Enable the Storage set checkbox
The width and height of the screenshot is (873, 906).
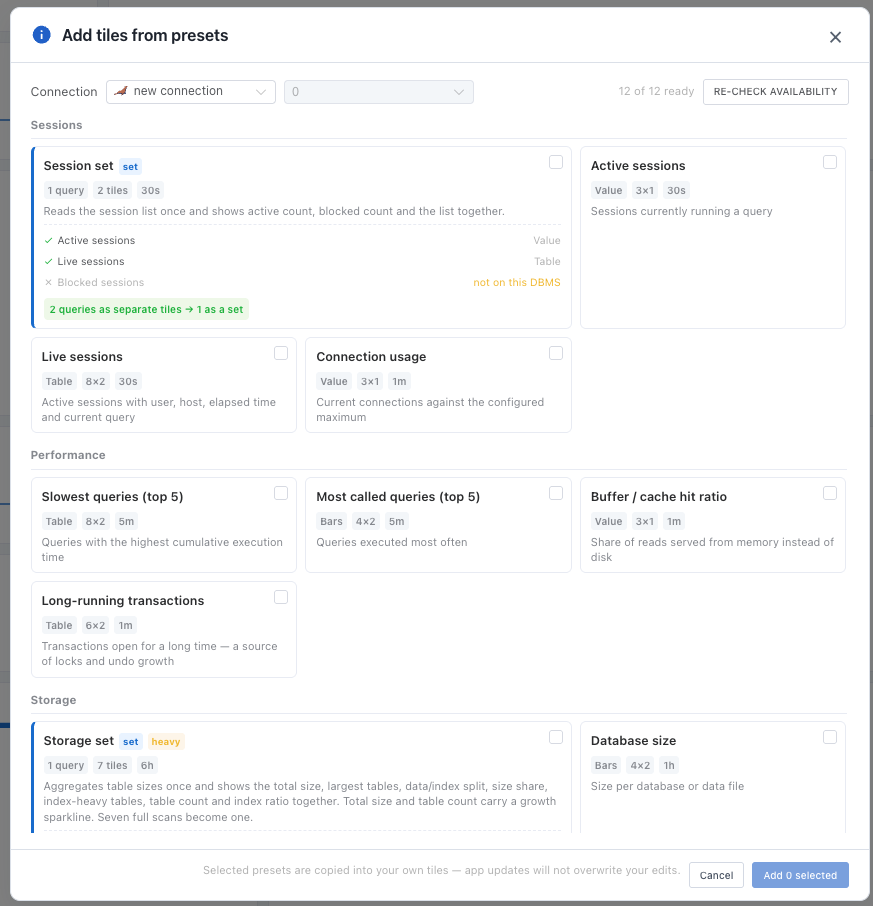click(556, 737)
